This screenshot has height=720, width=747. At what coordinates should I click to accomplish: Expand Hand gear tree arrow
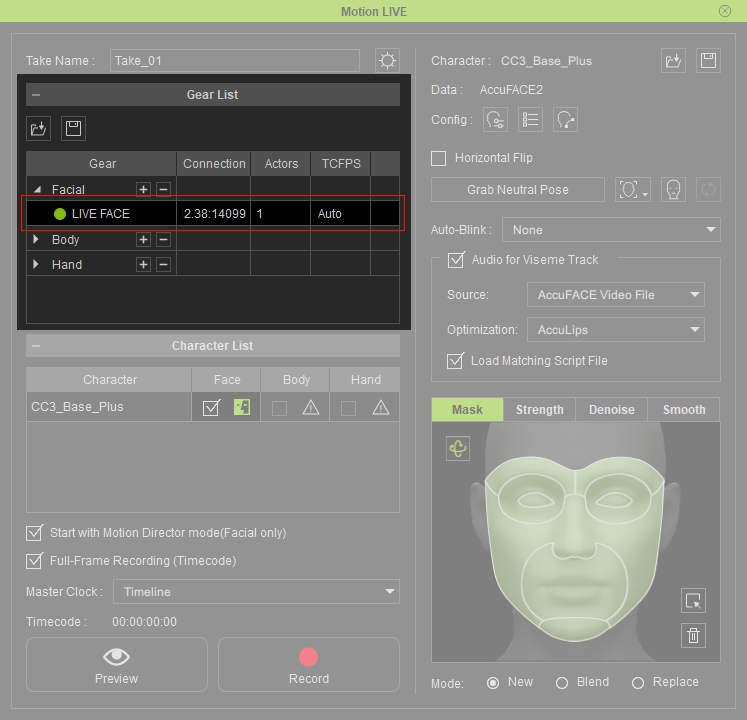(x=36, y=264)
